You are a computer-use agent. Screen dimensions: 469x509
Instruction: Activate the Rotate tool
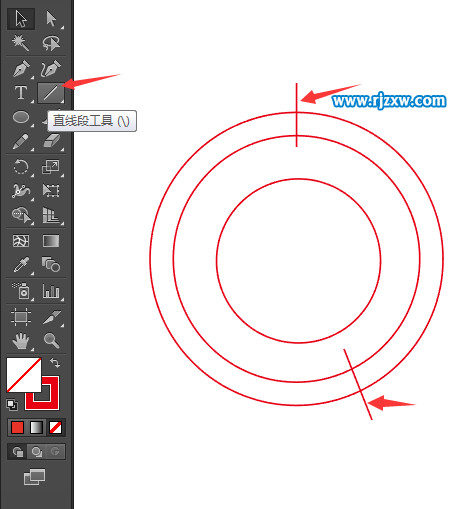pos(21,167)
